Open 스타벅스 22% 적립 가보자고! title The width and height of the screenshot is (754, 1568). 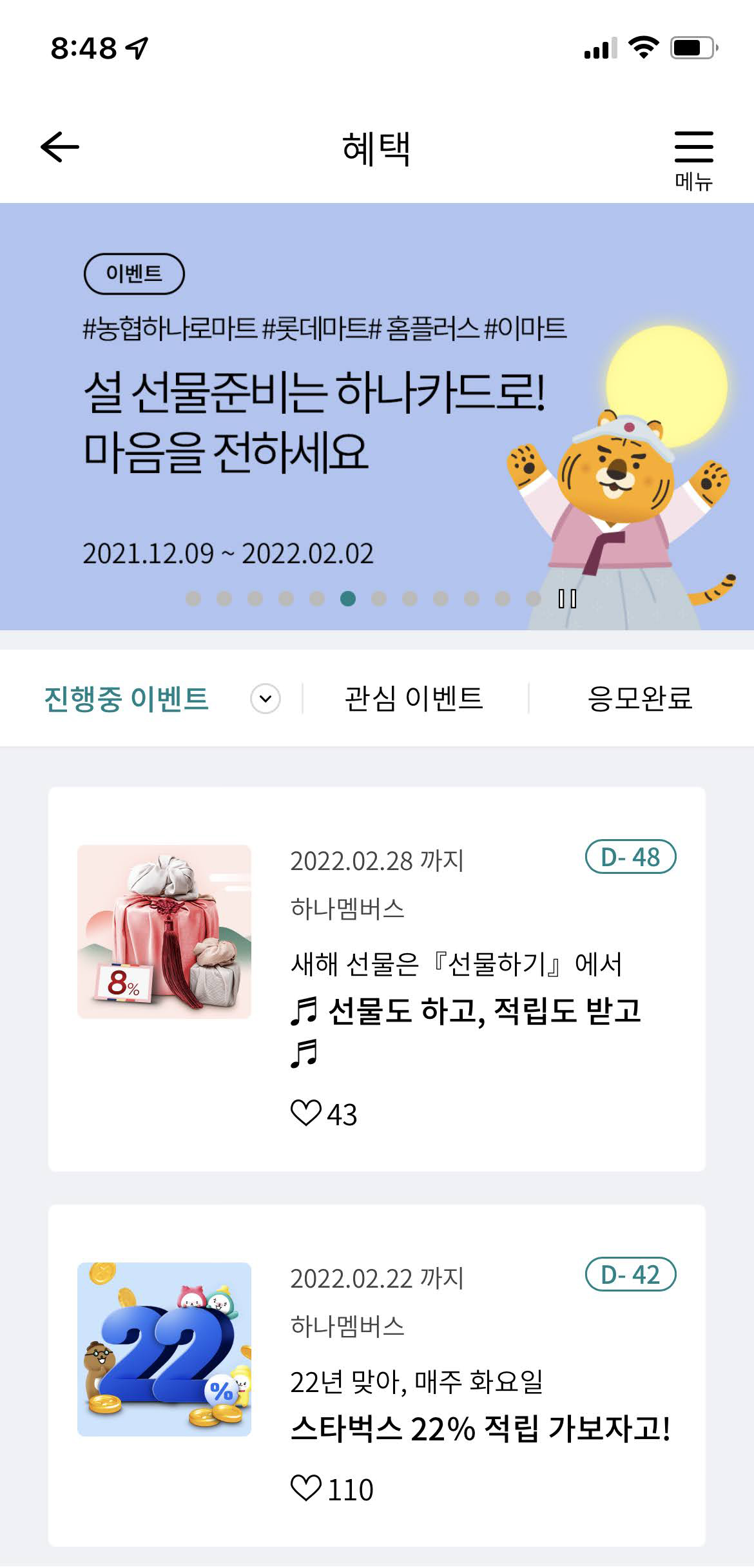click(481, 1428)
